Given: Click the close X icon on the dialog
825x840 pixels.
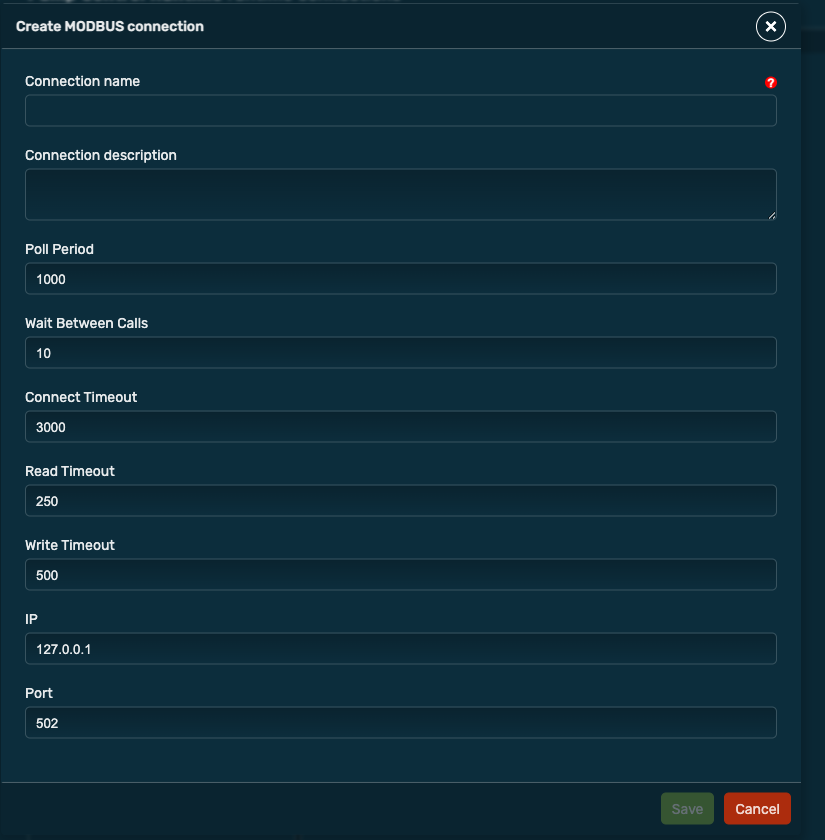Looking at the screenshot, I should point(770,27).
